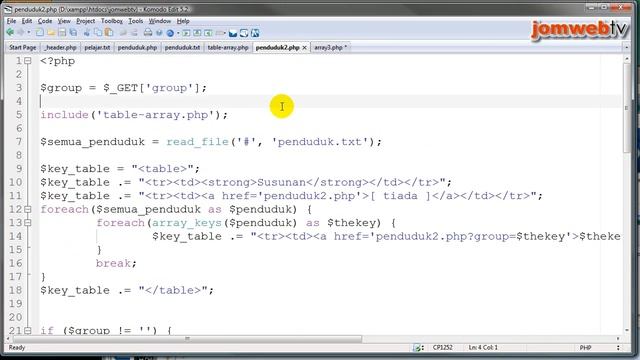Image resolution: width=640 pixels, height=360 pixels.
Task: Open the tab list dropdown arrow
Action: (x=627, y=48)
